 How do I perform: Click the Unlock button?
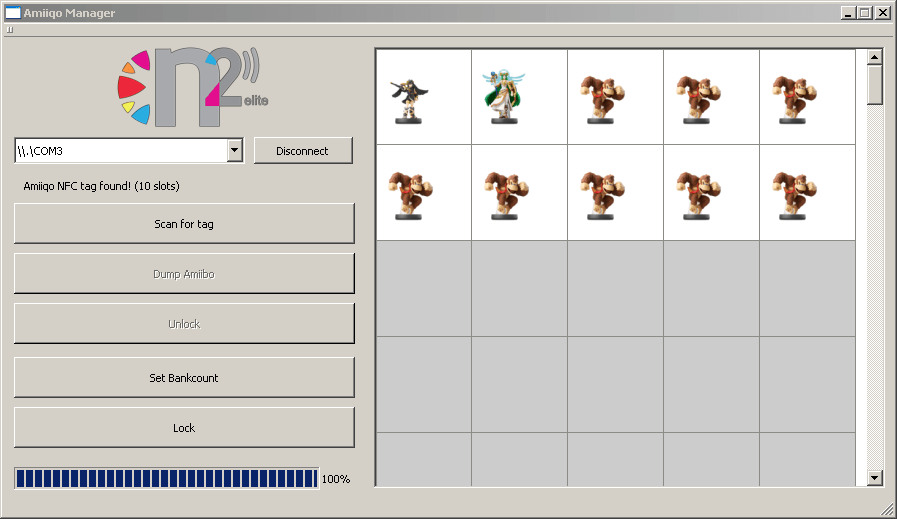tap(184, 324)
